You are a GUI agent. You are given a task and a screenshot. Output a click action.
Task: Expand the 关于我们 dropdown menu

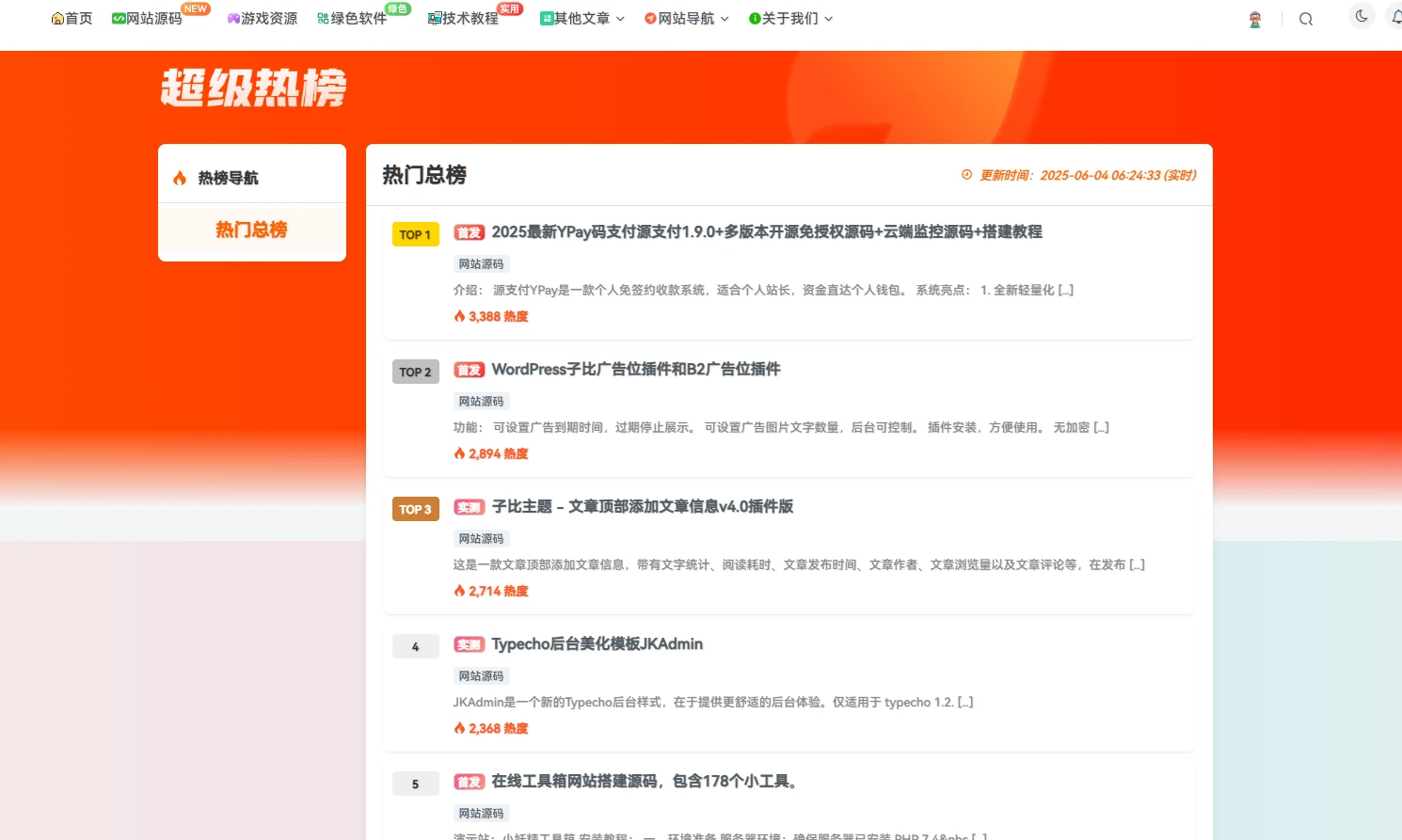pyautogui.click(x=790, y=19)
